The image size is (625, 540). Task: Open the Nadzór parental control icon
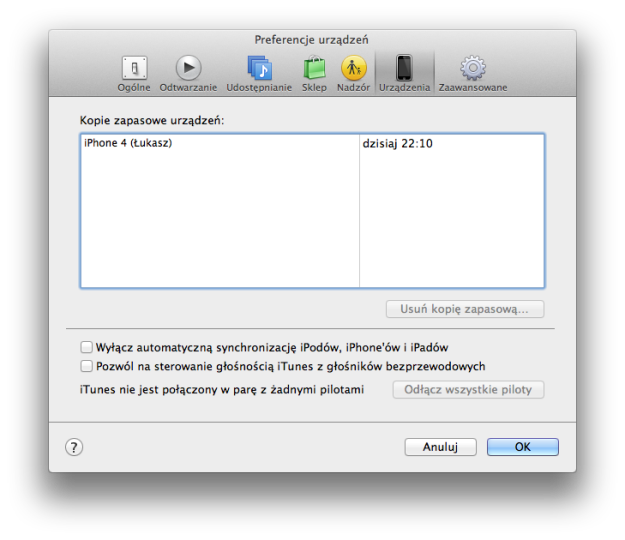coord(354,68)
